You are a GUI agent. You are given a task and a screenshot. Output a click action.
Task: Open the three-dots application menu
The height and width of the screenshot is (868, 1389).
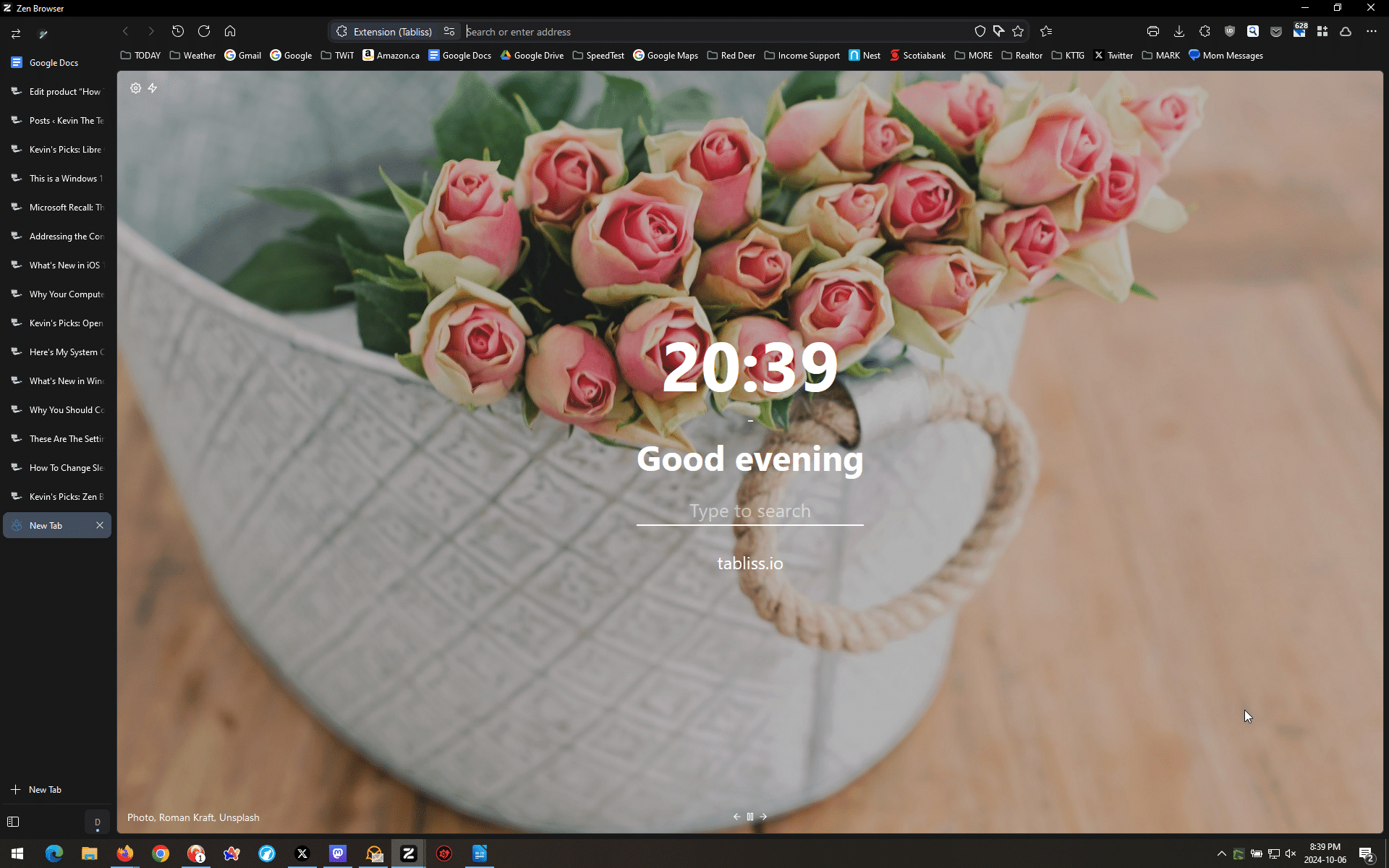(x=1371, y=31)
